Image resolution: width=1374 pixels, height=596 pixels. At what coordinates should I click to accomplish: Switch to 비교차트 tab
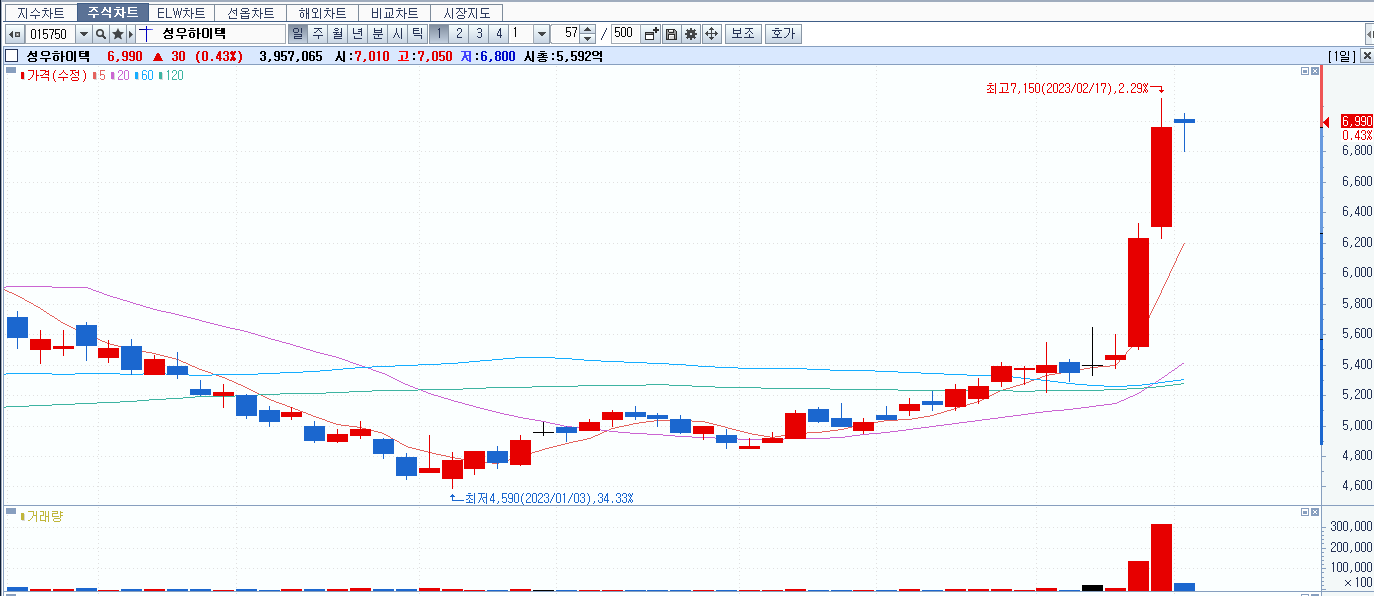pyautogui.click(x=394, y=13)
